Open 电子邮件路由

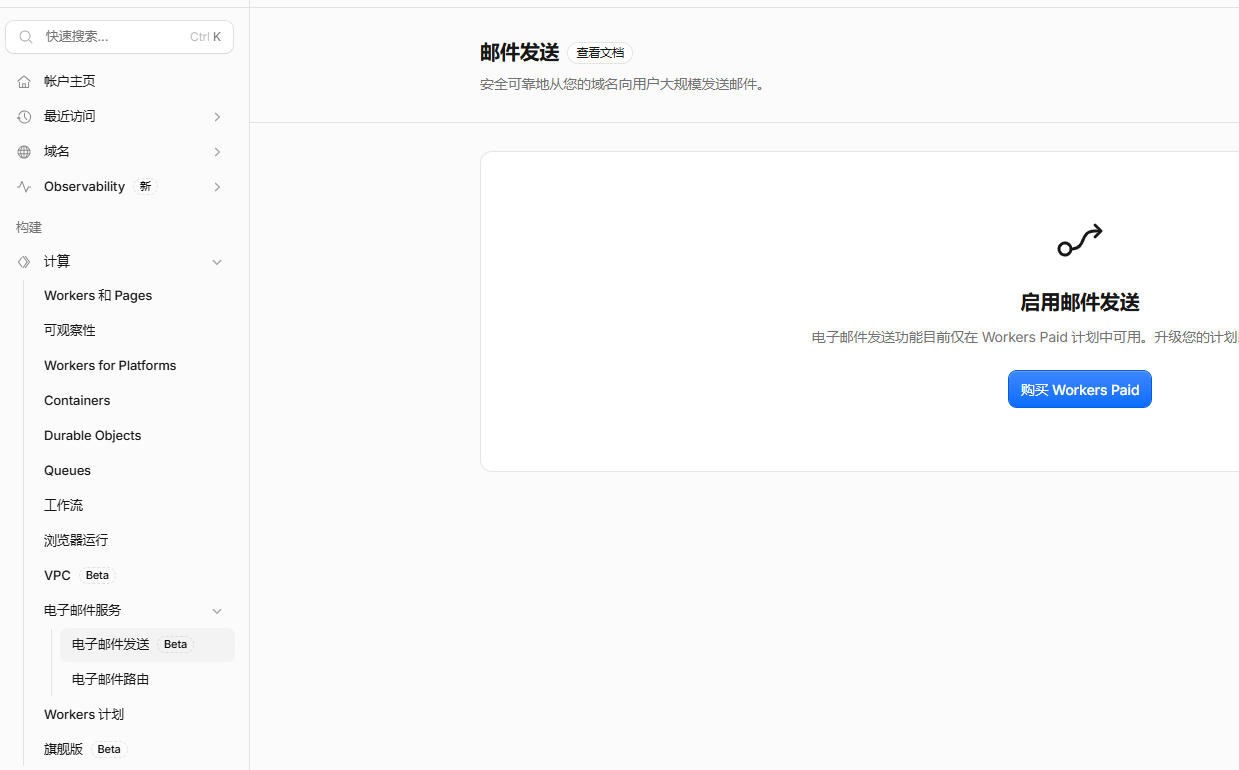[x=110, y=680]
